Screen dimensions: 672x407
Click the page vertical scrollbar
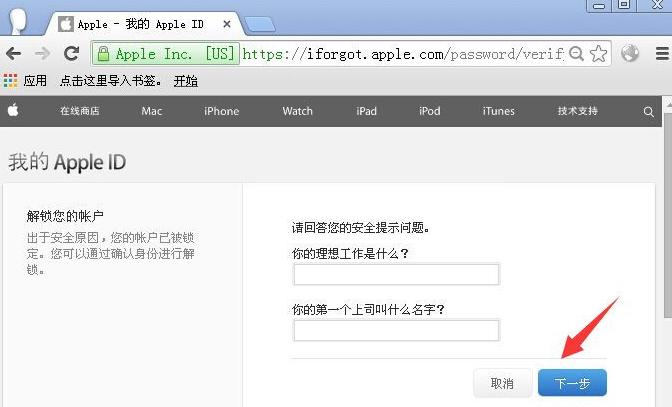click(668, 214)
